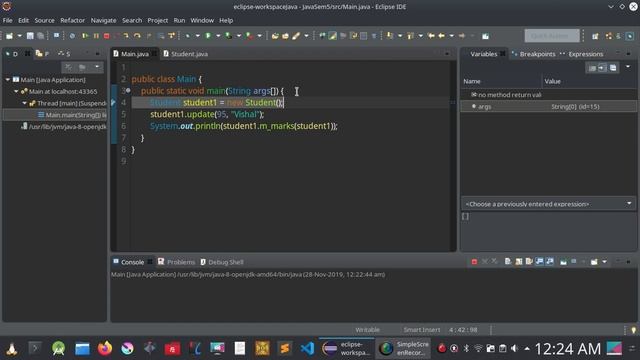640x360 pixels.
Task: Open Firefox from the taskbar
Action: coord(105,348)
